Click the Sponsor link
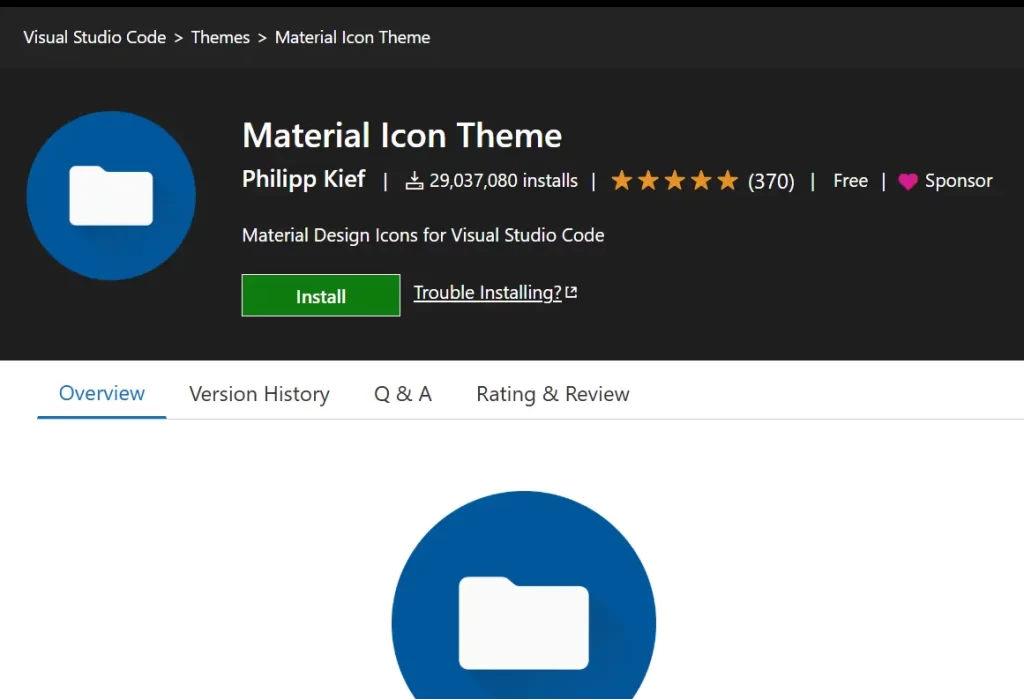This screenshot has height=699, width=1024. 958,180
